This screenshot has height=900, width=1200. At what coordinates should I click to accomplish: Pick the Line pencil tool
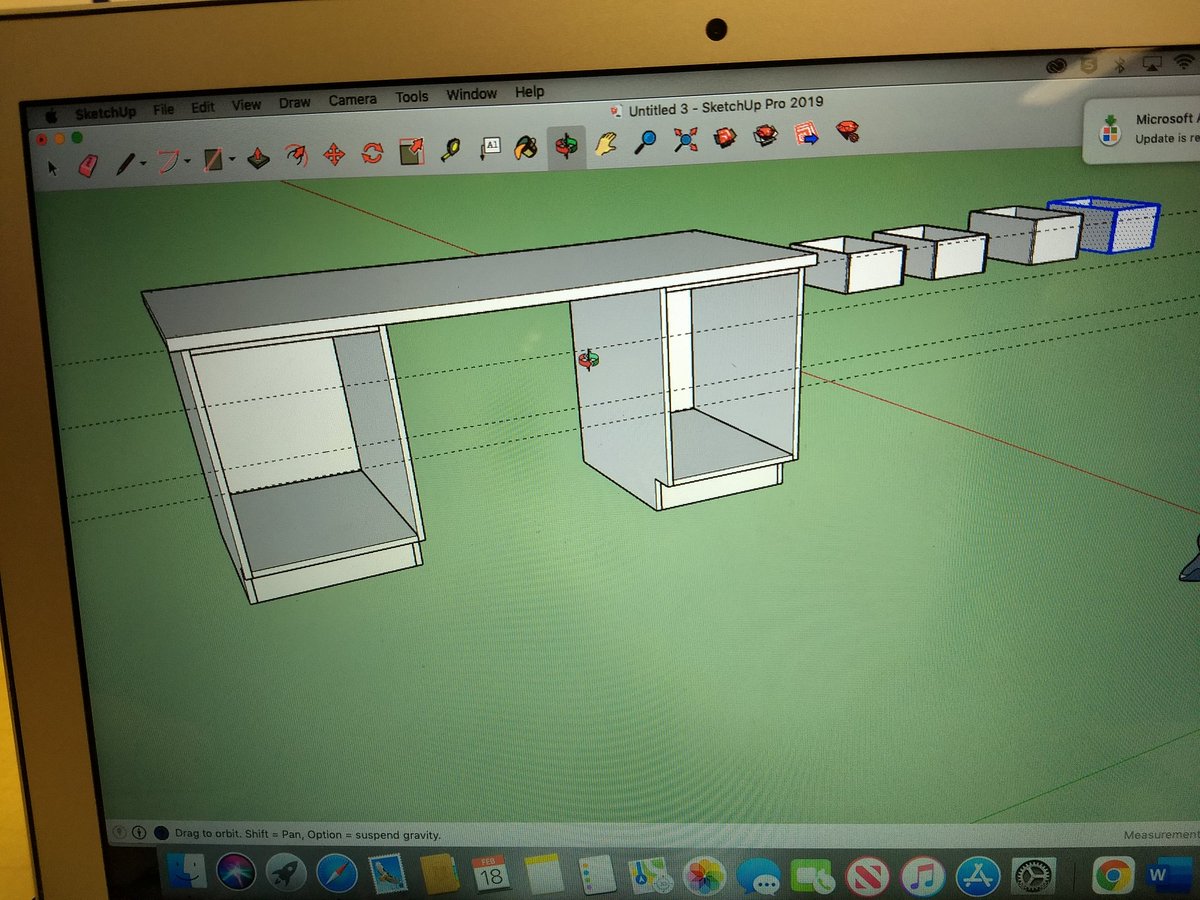124,163
